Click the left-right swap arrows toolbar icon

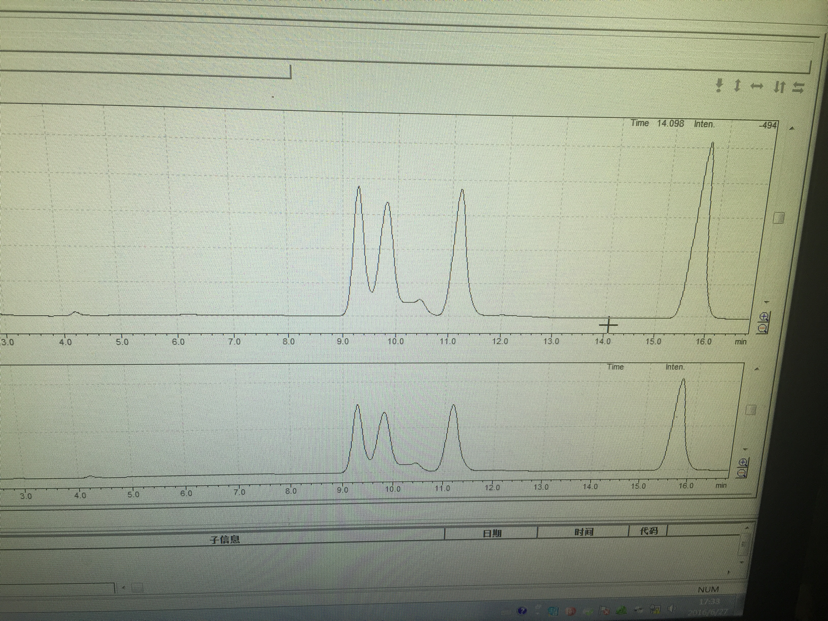(798, 88)
